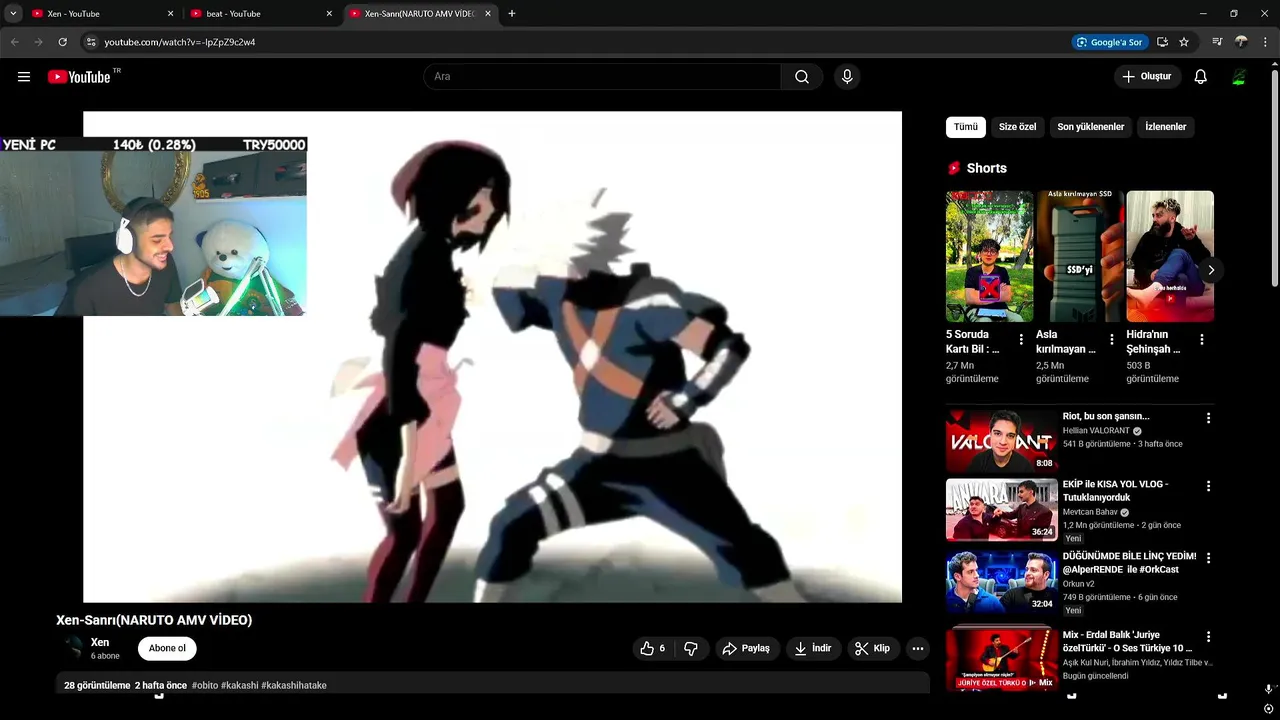This screenshot has width=1280, height=720.
Task: Open the media controls icon in Chrome
Action: click(x=1217, y=42)
